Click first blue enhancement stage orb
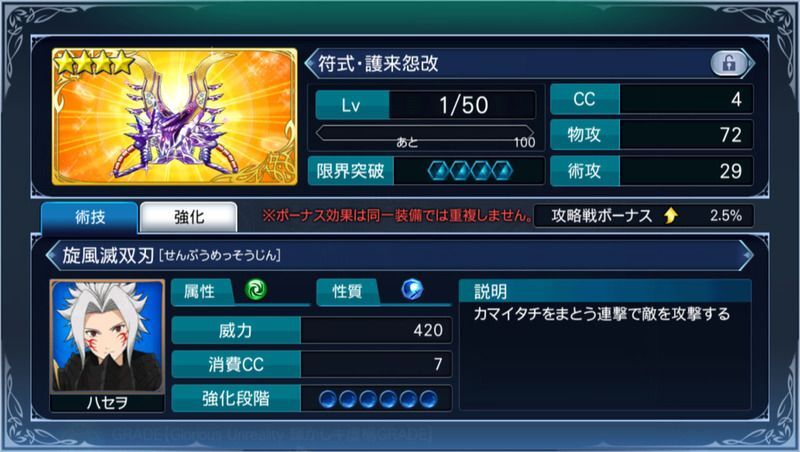 (x=327, y=399)
